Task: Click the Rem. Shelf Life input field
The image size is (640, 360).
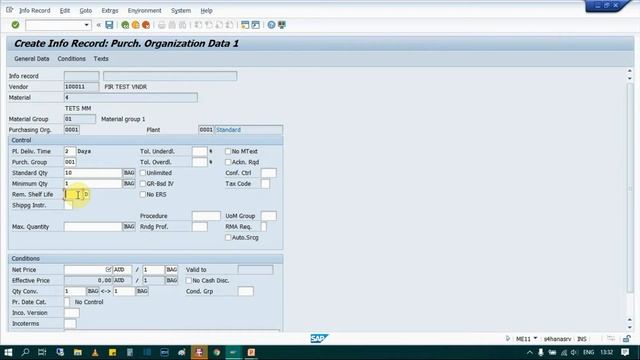Action: pyautogui.click(x=73, y=195)
